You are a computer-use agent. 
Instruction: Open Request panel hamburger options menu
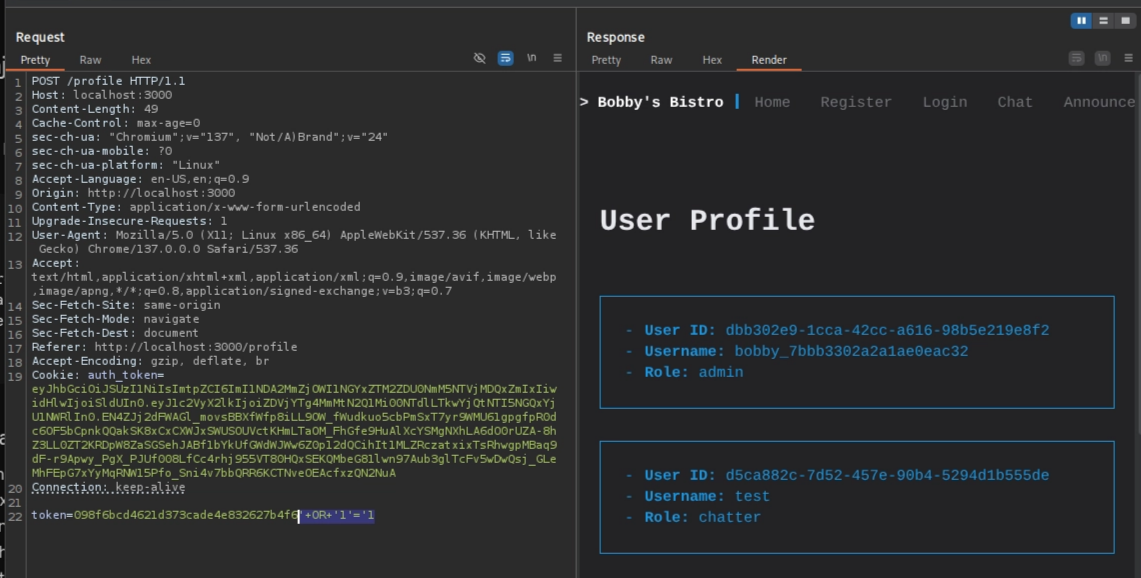(x=557, y=58)
